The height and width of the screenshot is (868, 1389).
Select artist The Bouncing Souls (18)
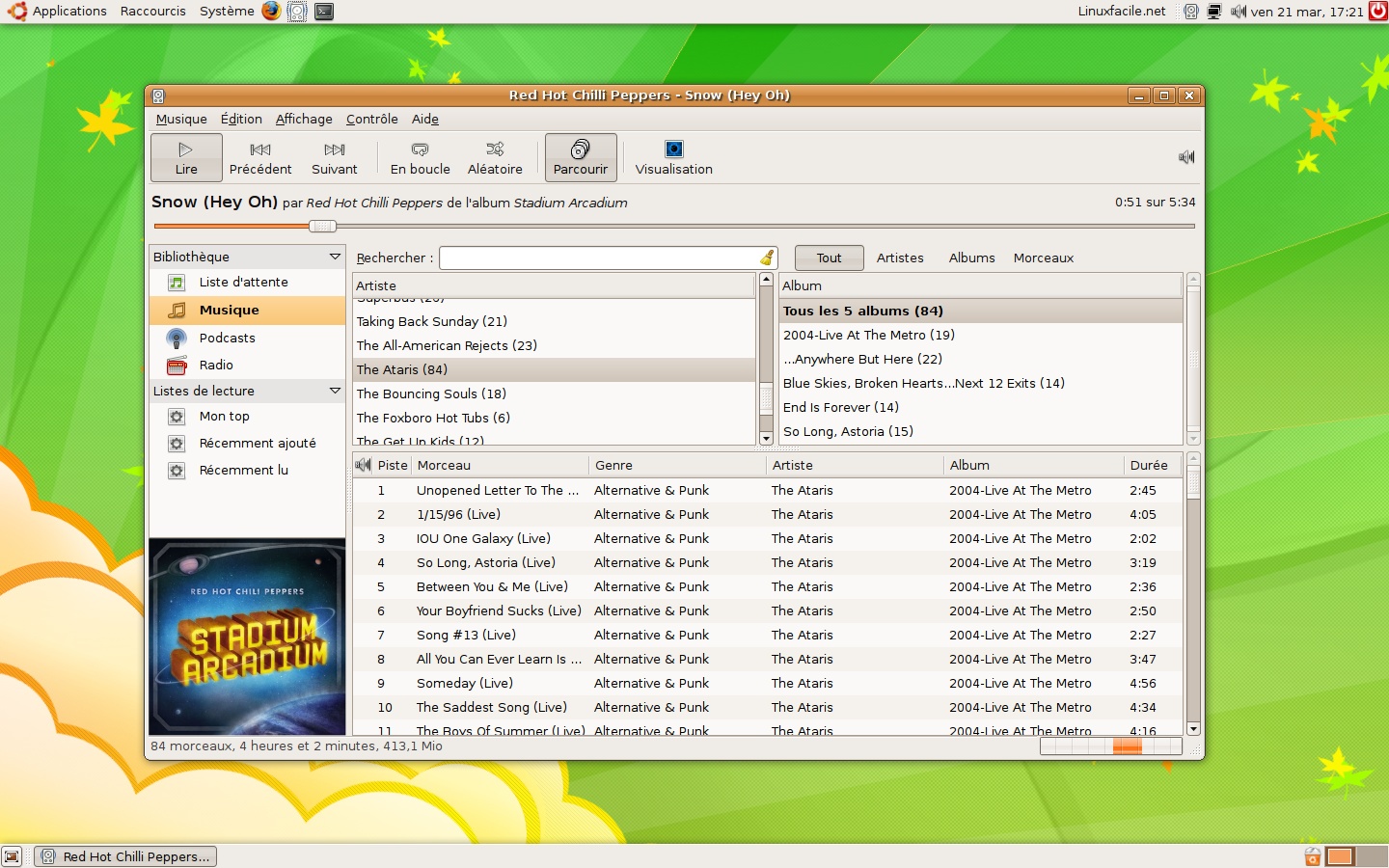554,393
